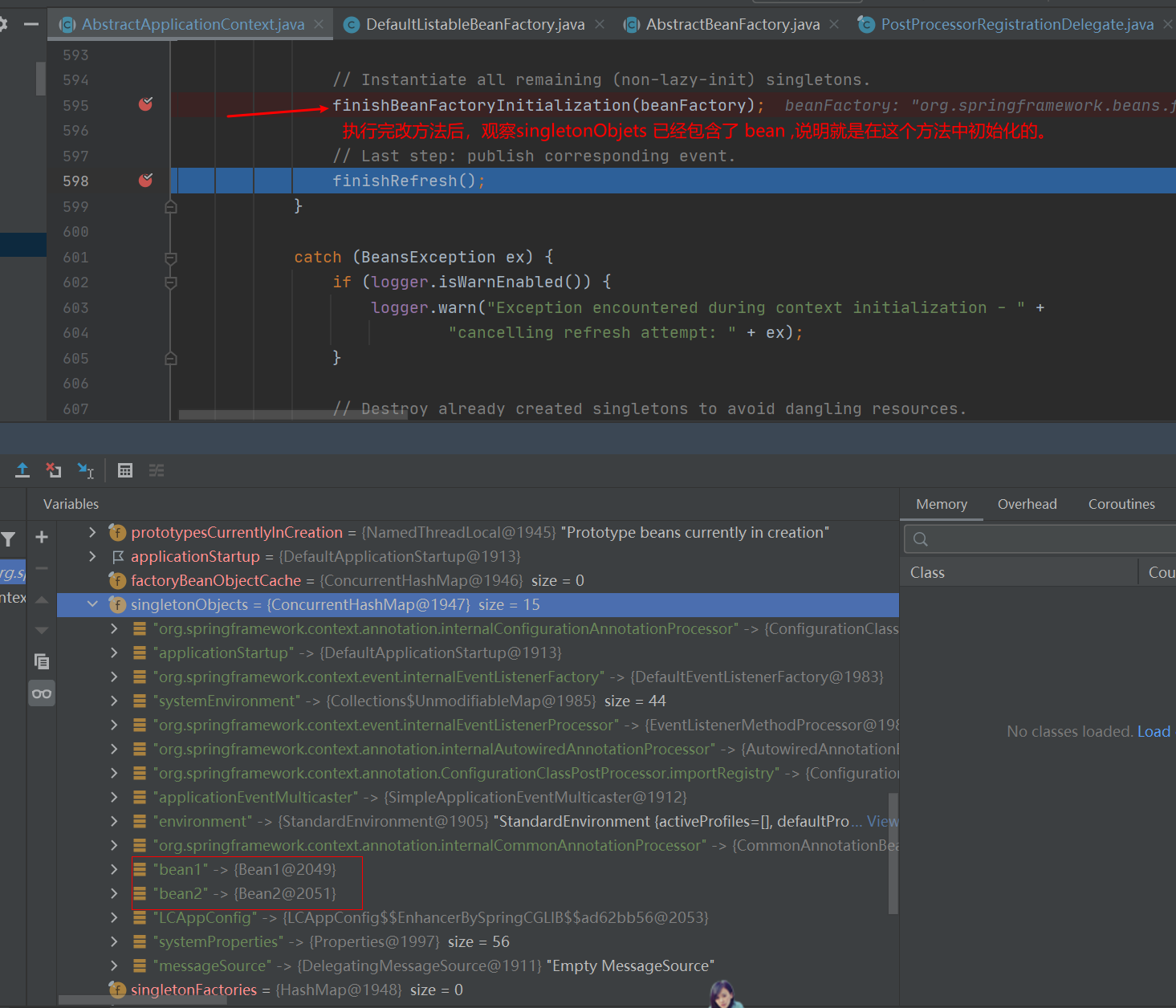
Task: Collapse the if block at line 602
Action: tap(170, 282)
